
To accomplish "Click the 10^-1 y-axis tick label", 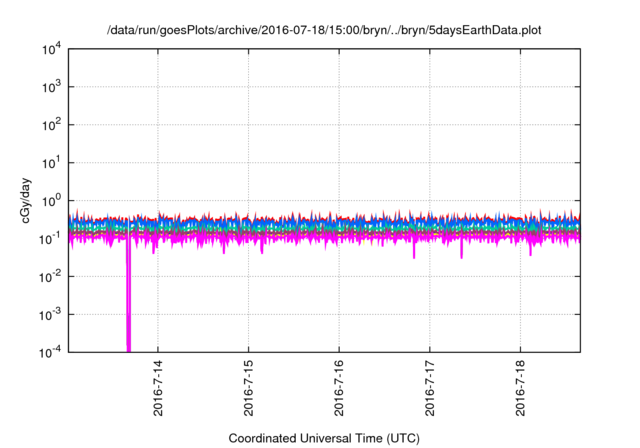I will point(51,239).
